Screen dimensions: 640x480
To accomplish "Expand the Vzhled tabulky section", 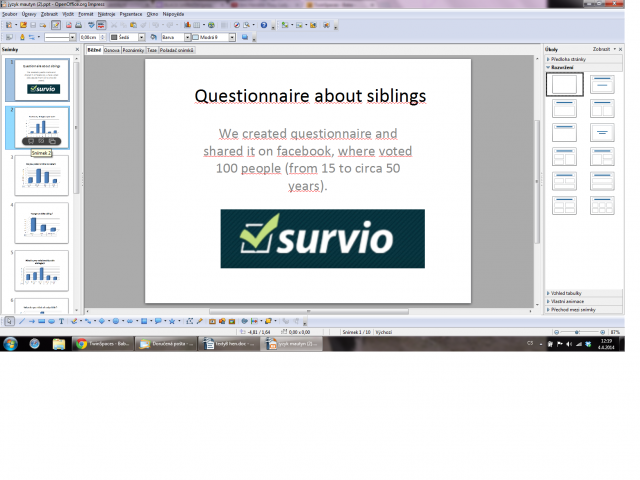I will (584, 293).
